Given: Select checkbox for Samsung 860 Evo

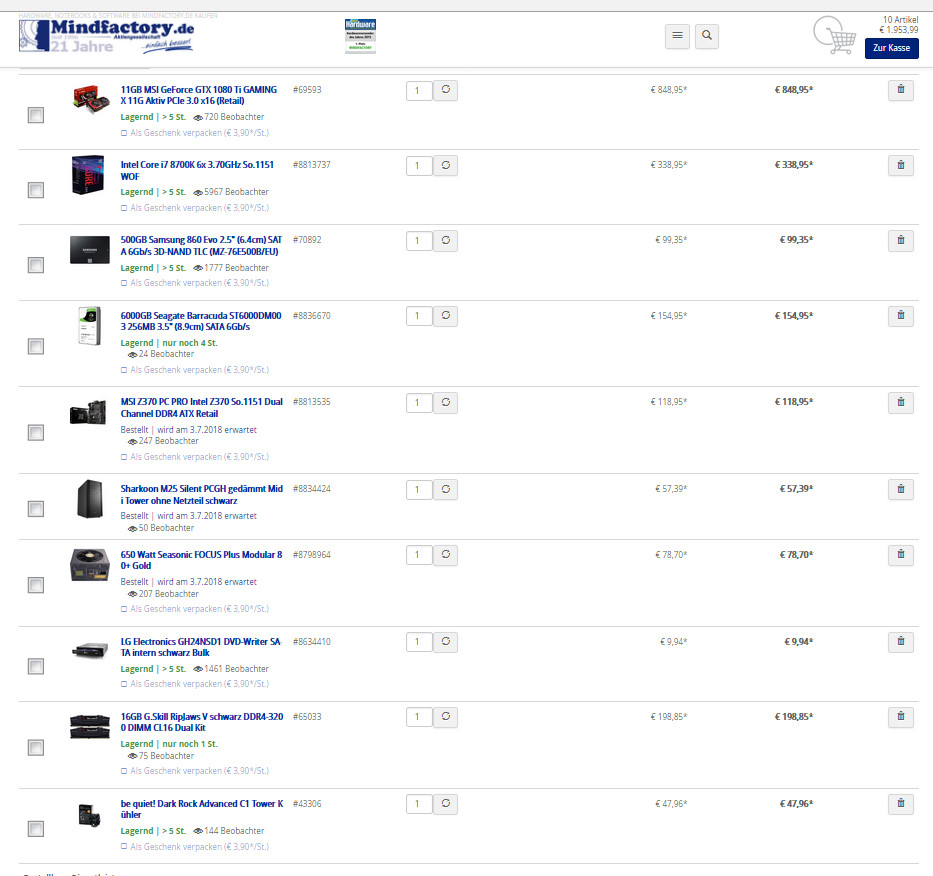Looking at the screenshot, I should [36, 265].
